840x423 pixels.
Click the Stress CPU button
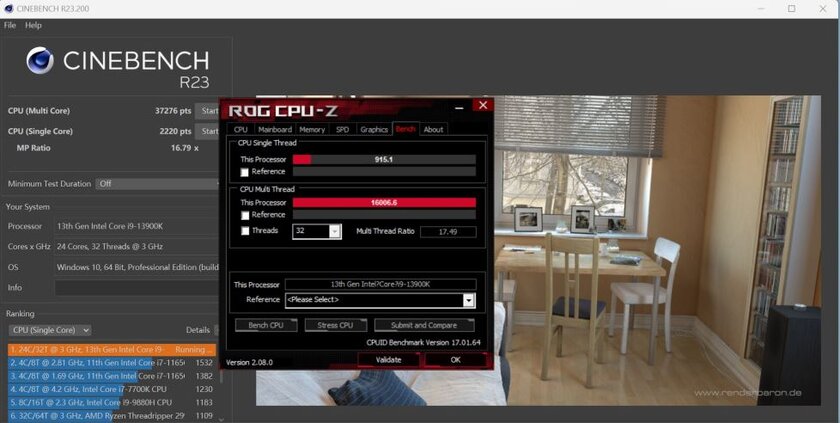(x=335, y=325)
